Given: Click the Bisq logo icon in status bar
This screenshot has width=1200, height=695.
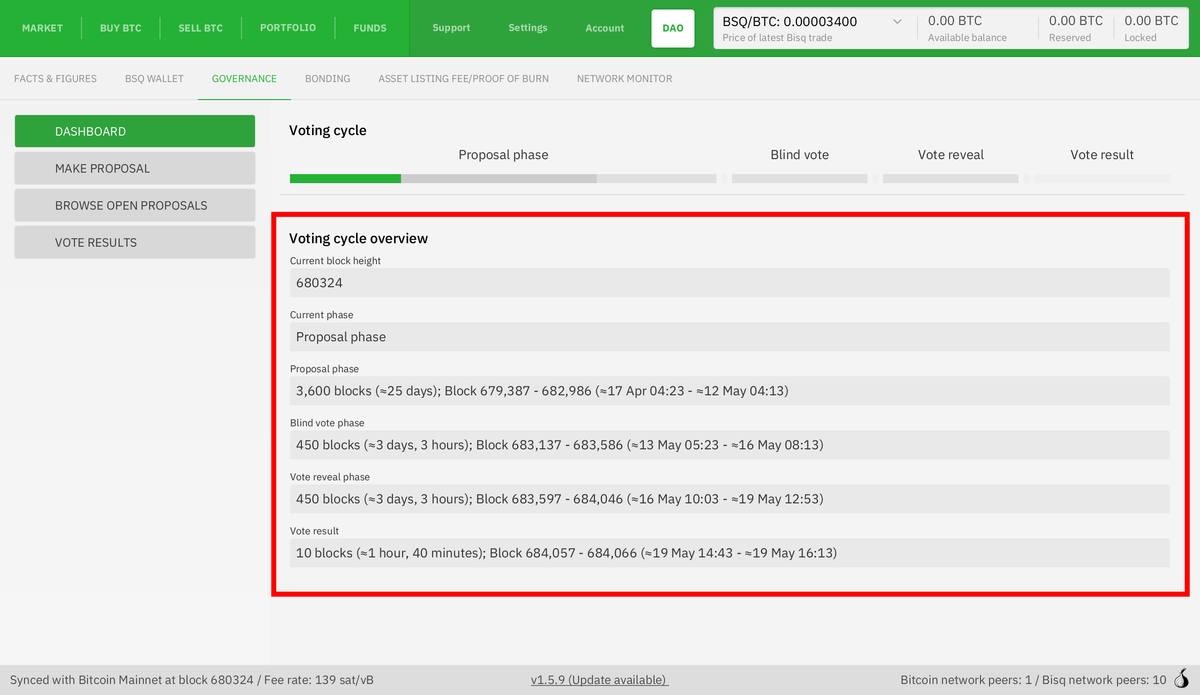Looking at the screenshot, I should (1183, 680).
